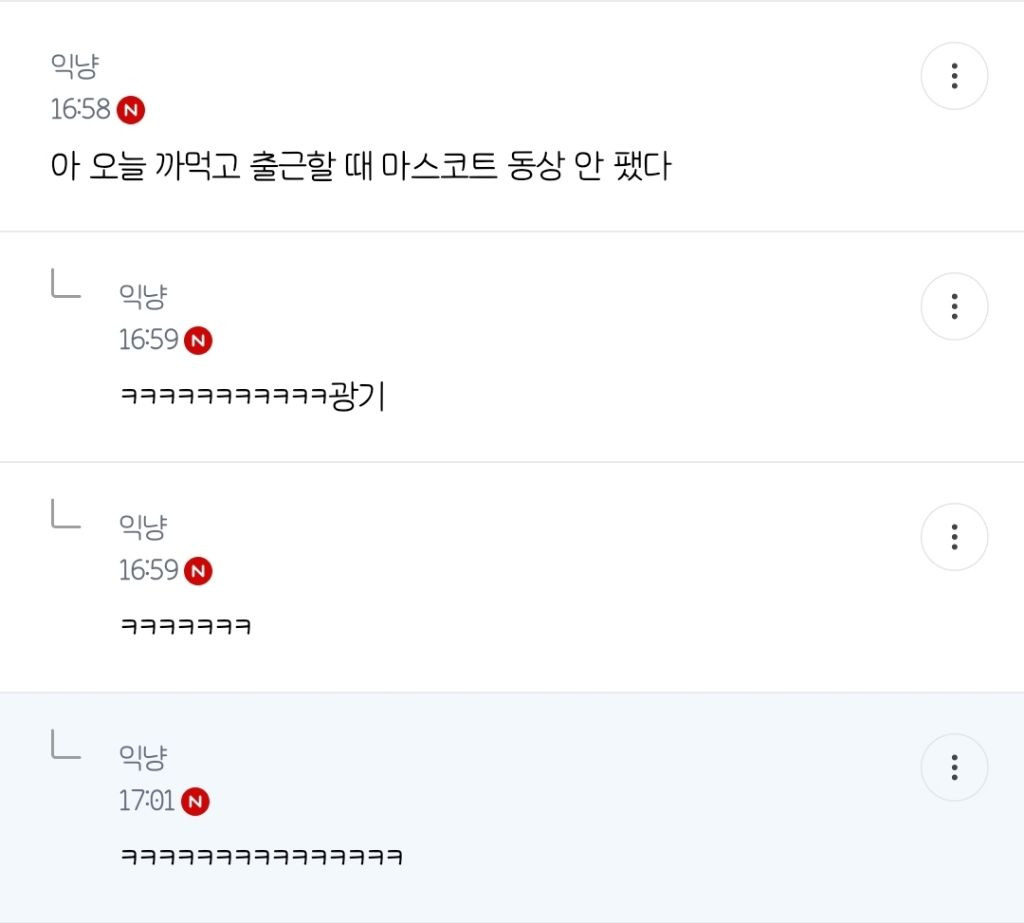Click reply arrow of second 16:59 comment
This screenshot has width=1024, height=923.
tap(66, 513)
